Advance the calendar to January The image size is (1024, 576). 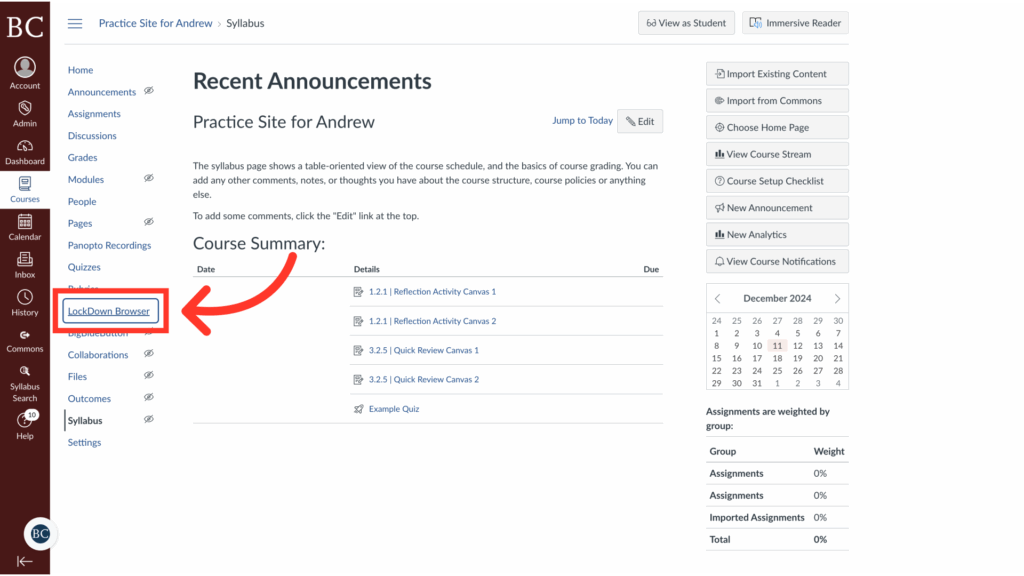point(840,297)
